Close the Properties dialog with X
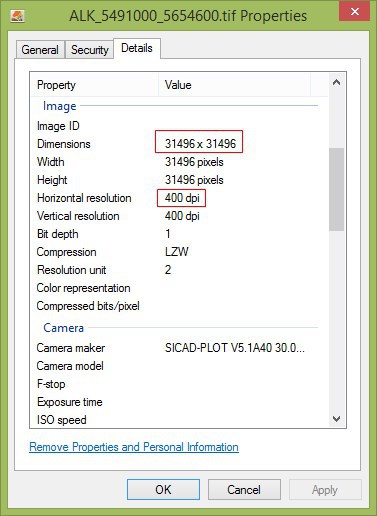The height and width of the screenshot is (516, 377). tap(354, 11)
